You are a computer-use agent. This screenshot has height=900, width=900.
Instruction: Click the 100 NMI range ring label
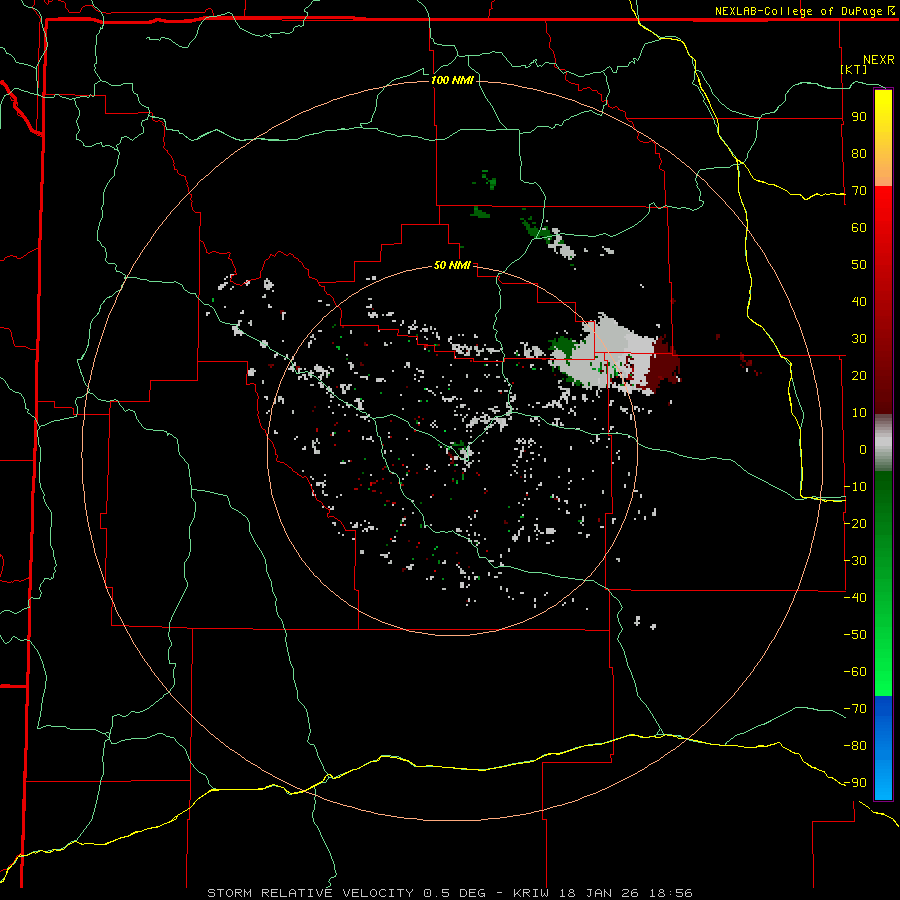click(452, 80)
